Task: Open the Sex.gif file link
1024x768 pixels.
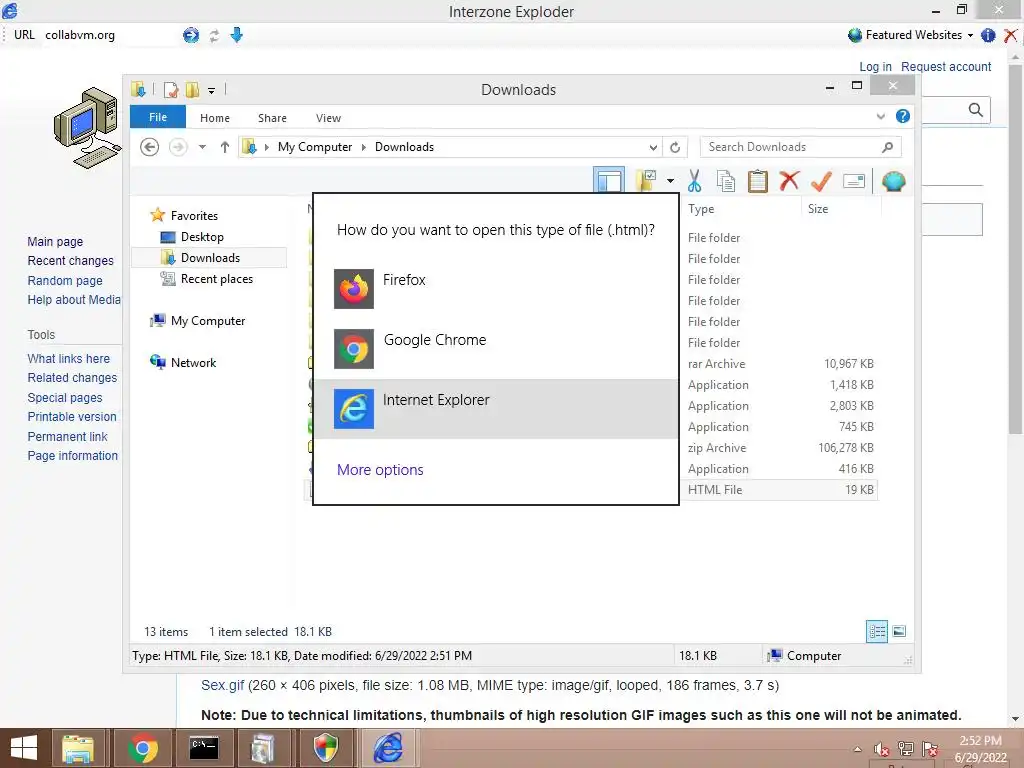Action: (x=223, y=685)
